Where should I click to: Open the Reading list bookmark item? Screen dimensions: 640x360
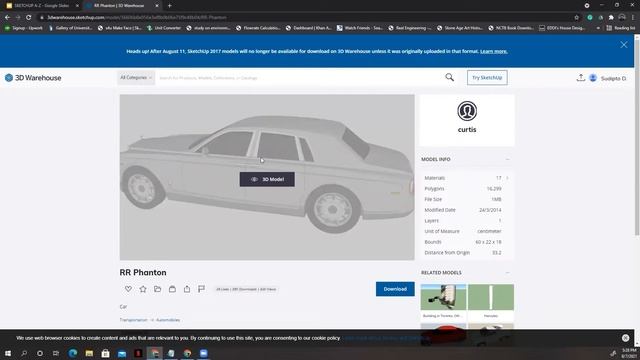pos(620,28)
